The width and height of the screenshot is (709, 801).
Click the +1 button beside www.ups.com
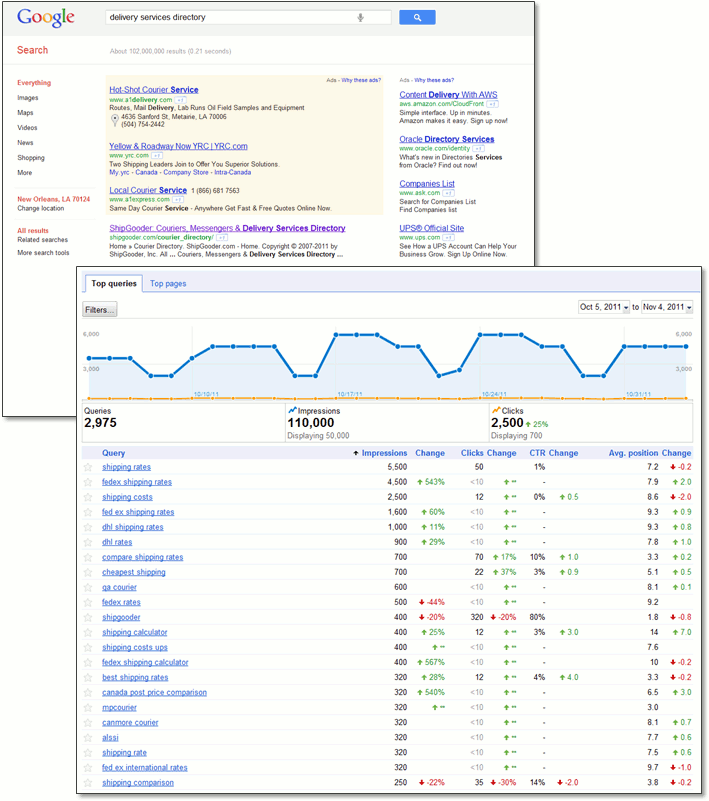pos(448,238)
